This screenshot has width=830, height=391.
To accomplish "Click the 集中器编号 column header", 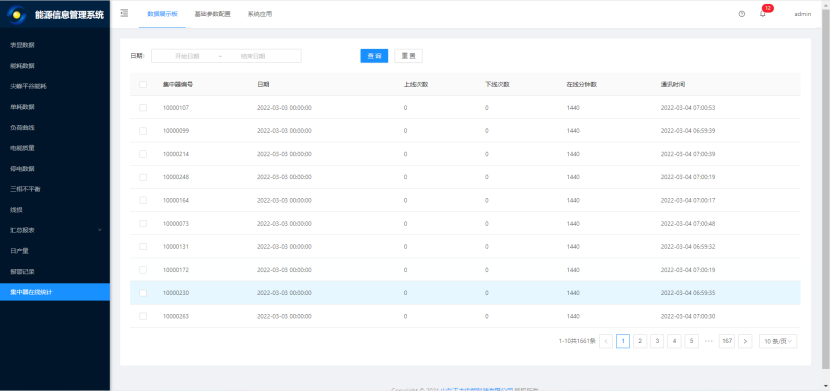I will click(177, 84).
